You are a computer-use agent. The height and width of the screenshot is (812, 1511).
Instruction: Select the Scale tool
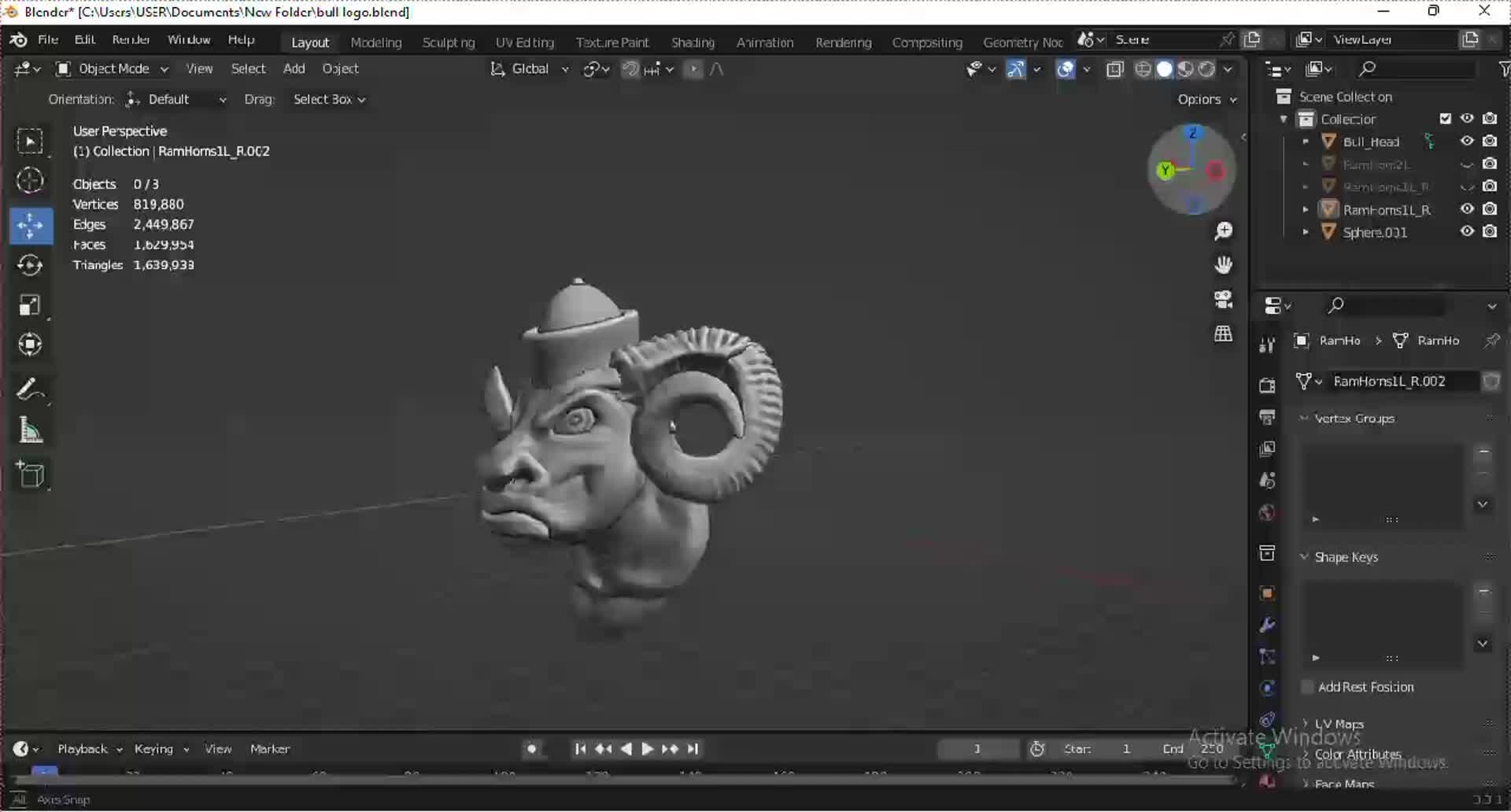click(30, 304)
